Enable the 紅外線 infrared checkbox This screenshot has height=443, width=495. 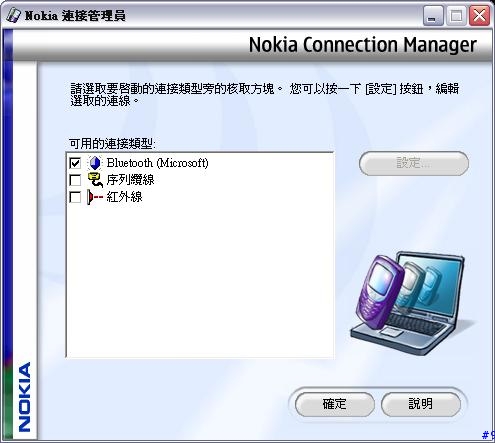75,197
